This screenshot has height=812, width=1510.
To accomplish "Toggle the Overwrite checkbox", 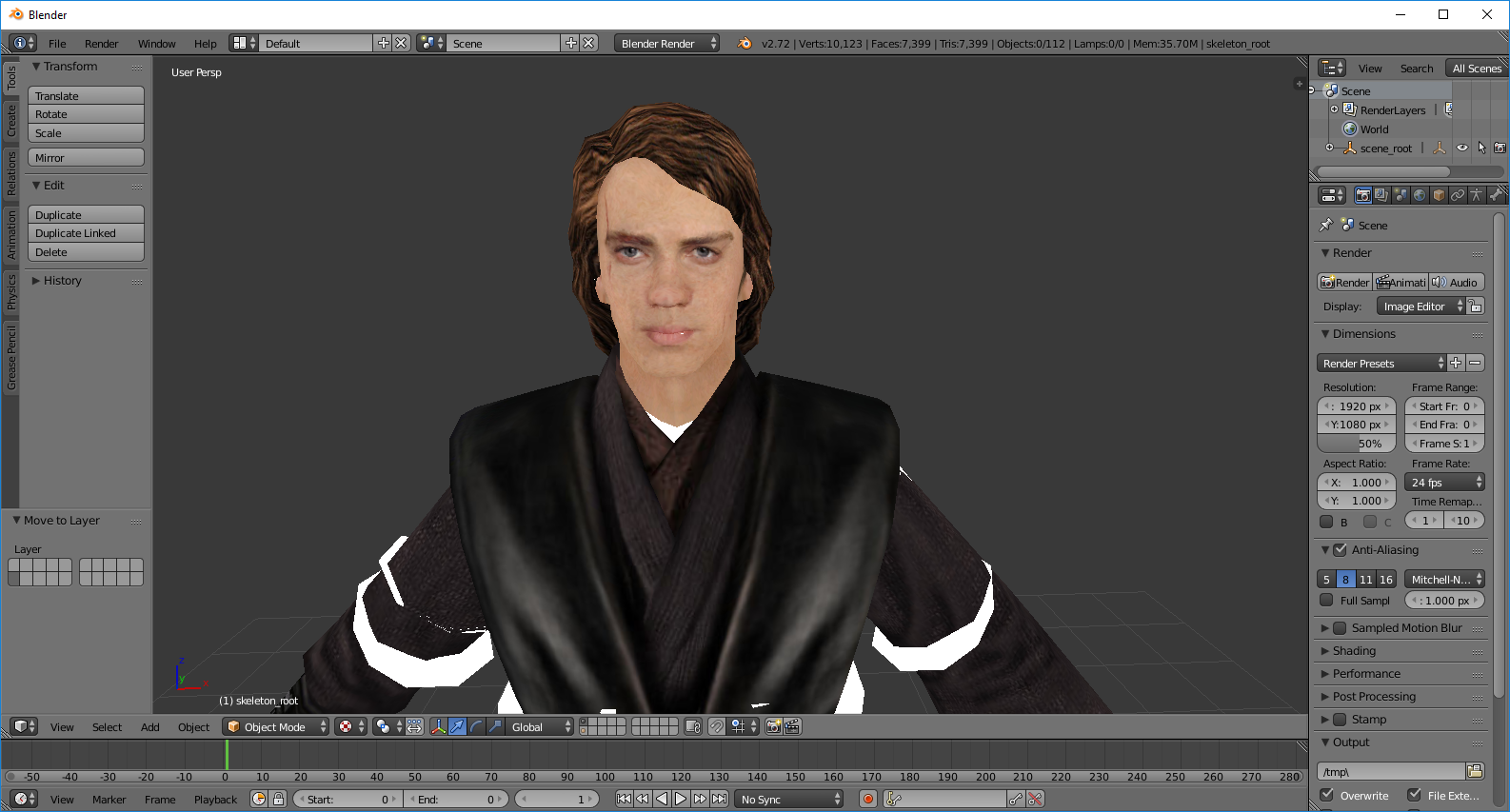I will tap(1326, 795).
